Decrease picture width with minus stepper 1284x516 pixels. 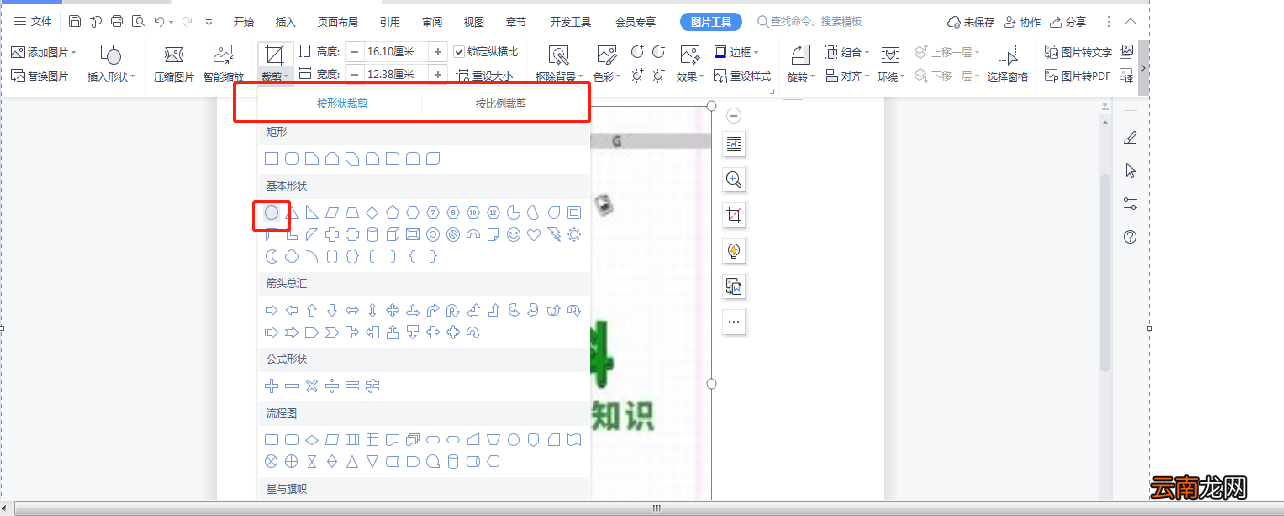pyautogui.click(x=355, y=74)
